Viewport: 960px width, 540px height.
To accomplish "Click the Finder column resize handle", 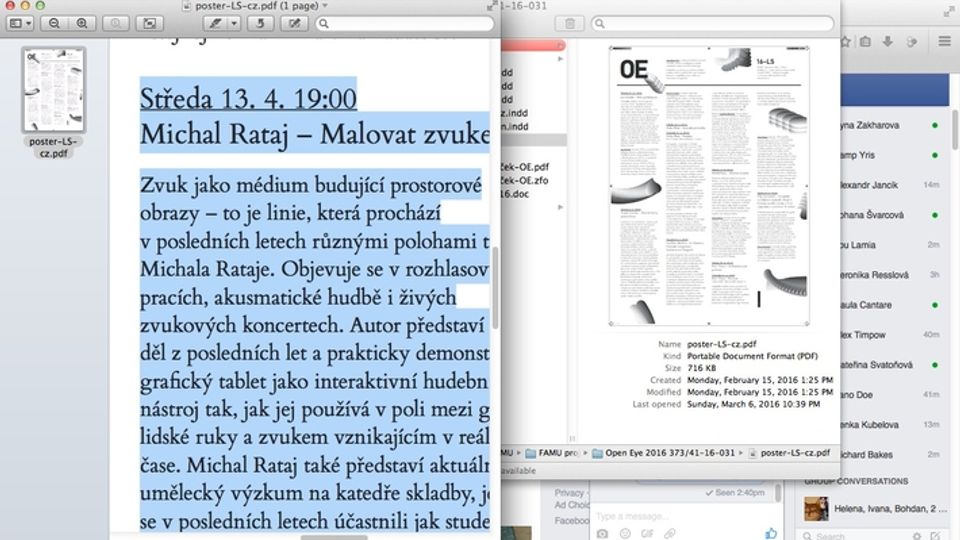I will pos(572,438).
